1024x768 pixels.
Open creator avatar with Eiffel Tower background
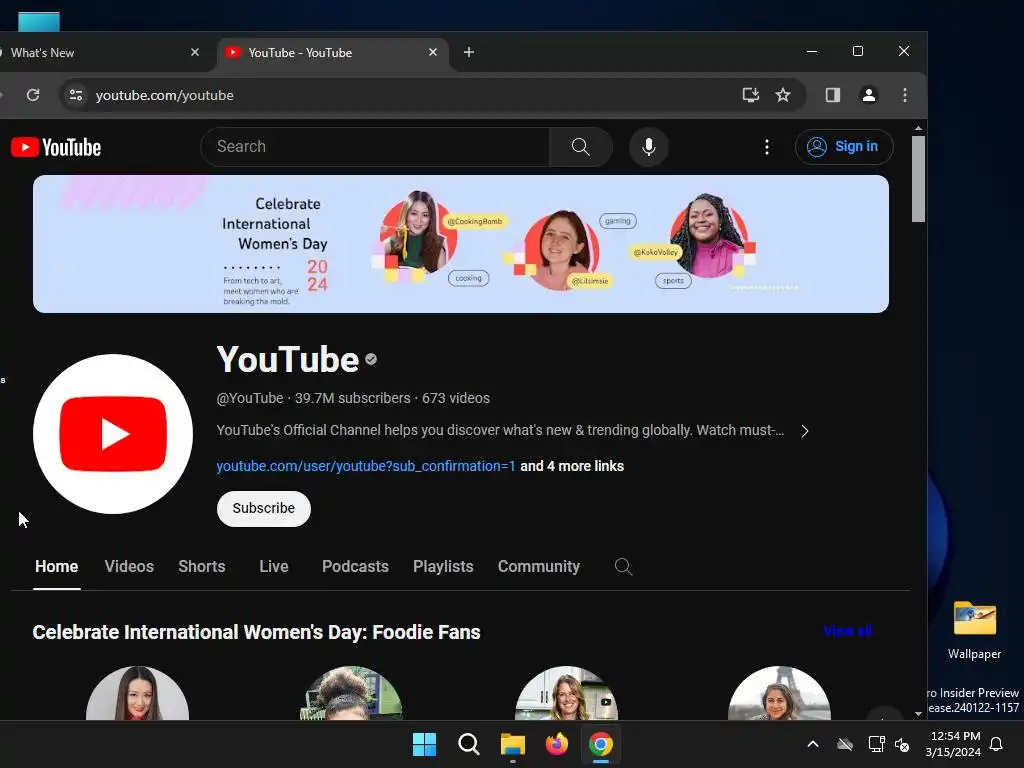(779, 694)
